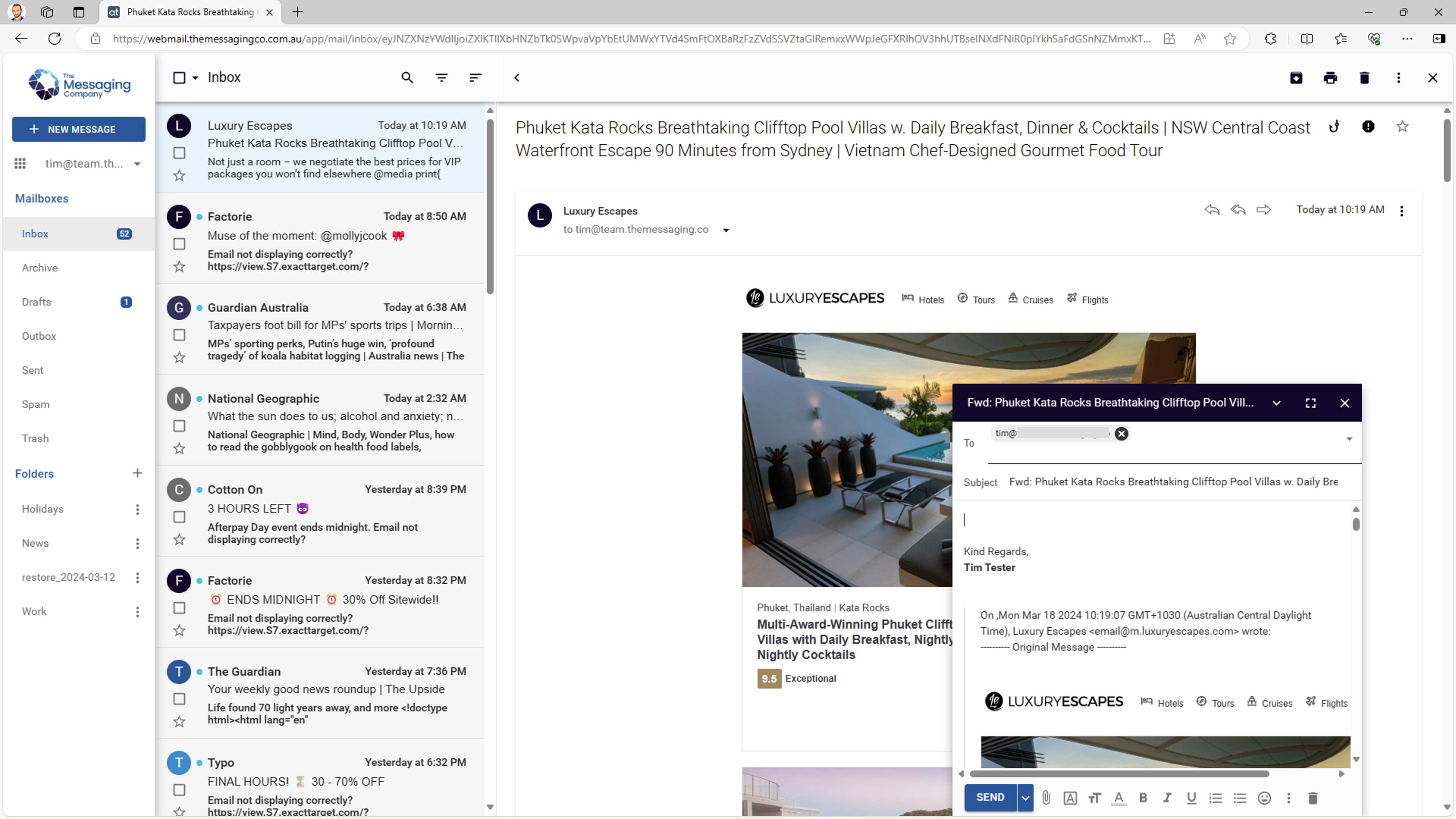The width and height of the screenshot is (1456, 819).
Task: Select the Cotton On email checkbox
Action: pyautogui.click(x=179, y=517)
